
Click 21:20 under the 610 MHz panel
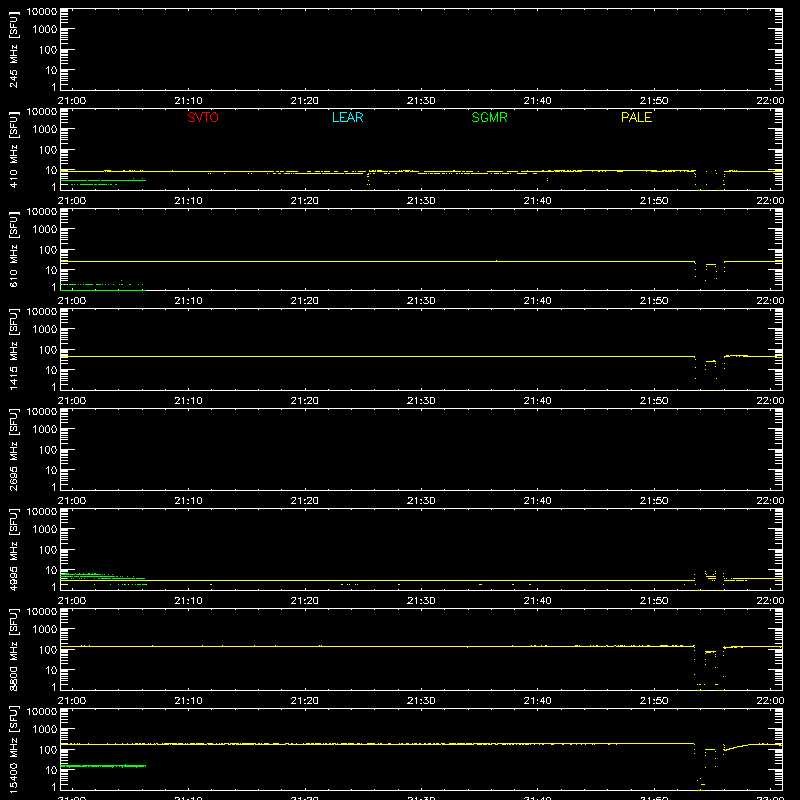click(305, 301)
